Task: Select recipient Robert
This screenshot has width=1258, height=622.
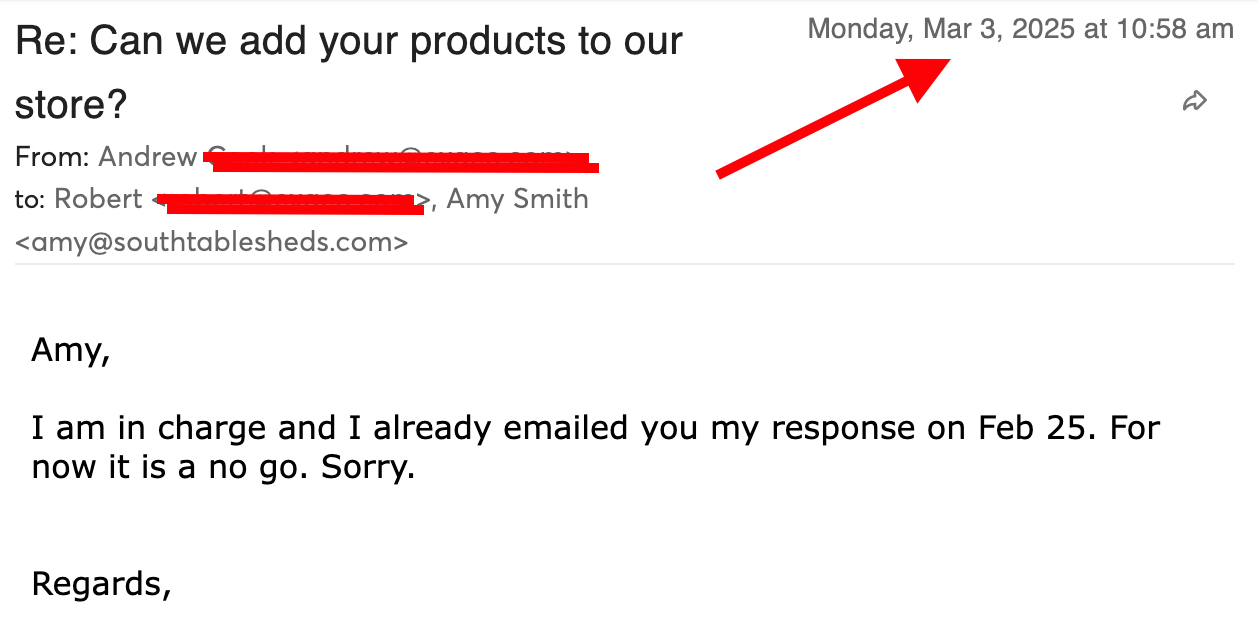Action: 98,199
